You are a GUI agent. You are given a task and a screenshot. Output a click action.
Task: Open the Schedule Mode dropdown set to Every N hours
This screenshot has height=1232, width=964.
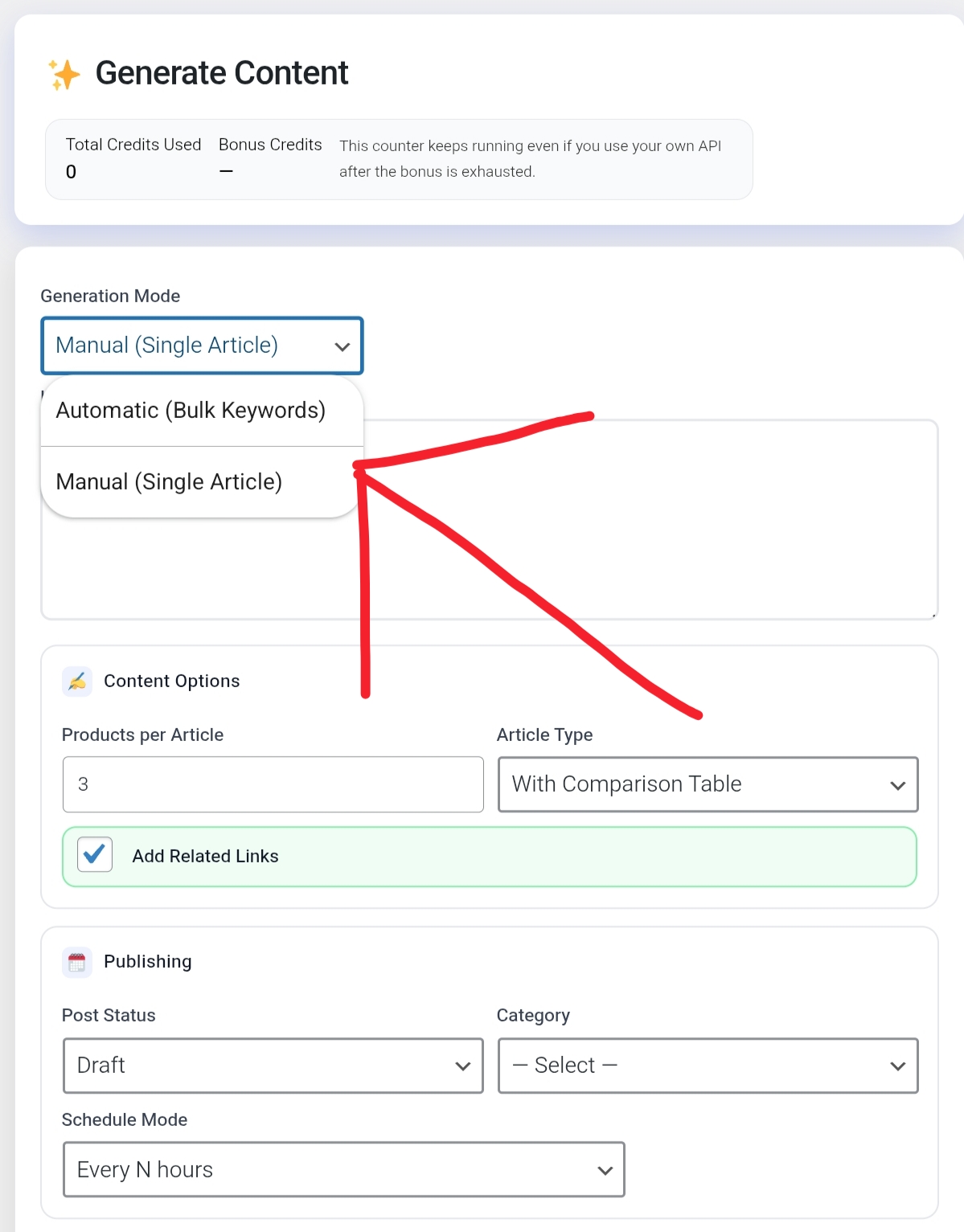coord(343,1170)
